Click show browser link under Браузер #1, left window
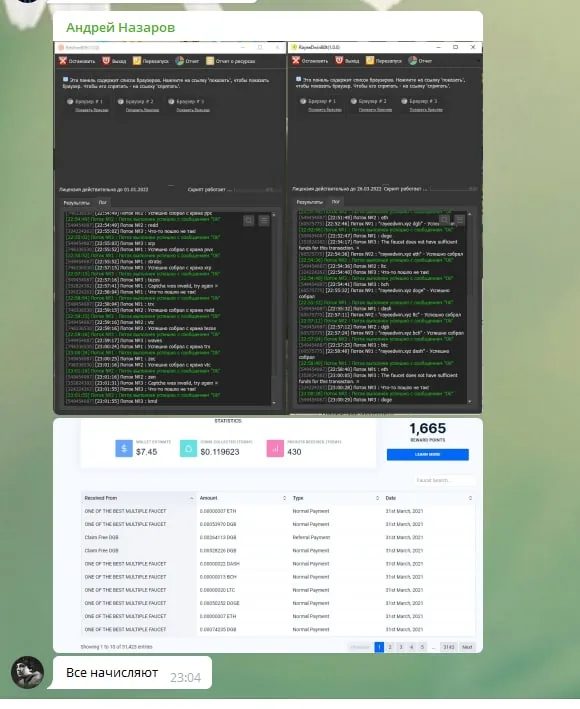580x709 pixels. pos(92,110)
